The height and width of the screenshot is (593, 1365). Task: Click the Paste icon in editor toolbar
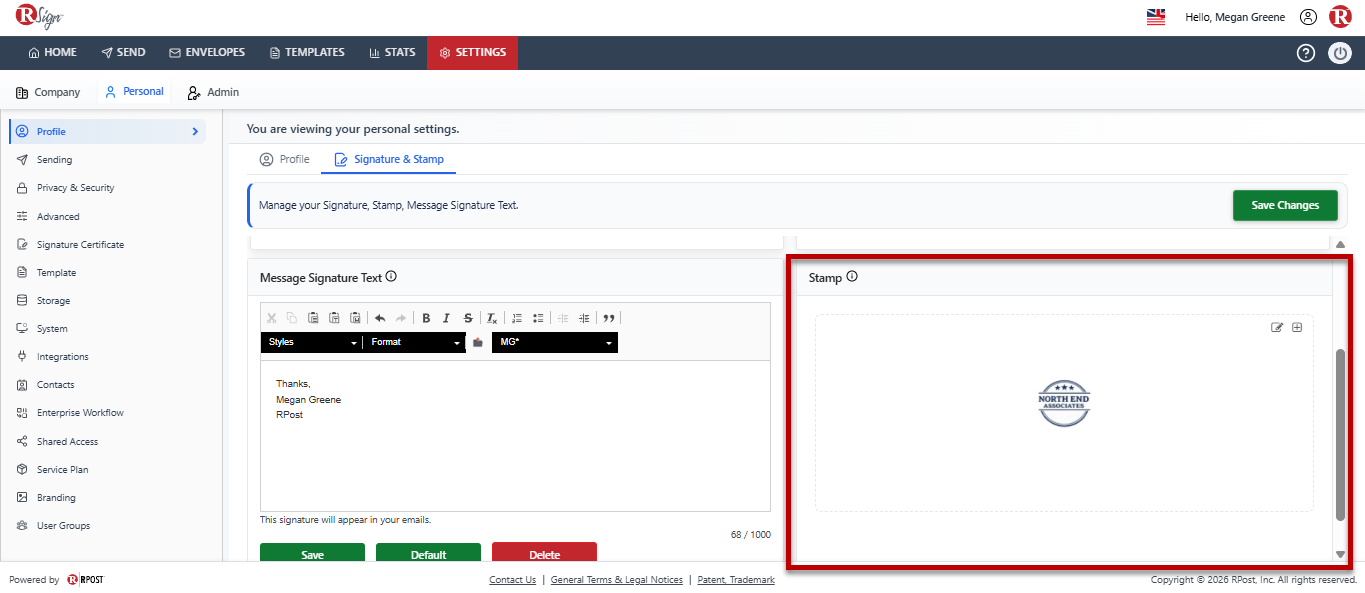click(313, 318)
